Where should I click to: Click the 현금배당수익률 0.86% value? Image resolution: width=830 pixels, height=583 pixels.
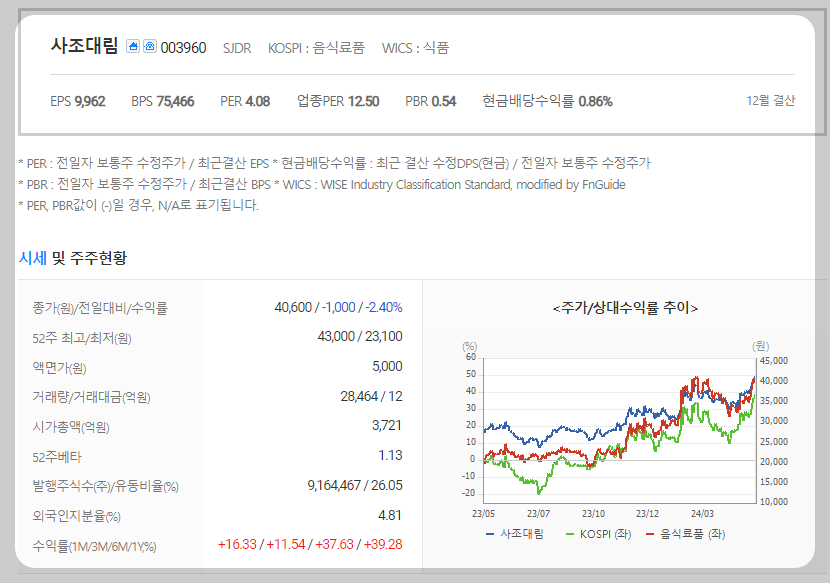coord(547,101)
